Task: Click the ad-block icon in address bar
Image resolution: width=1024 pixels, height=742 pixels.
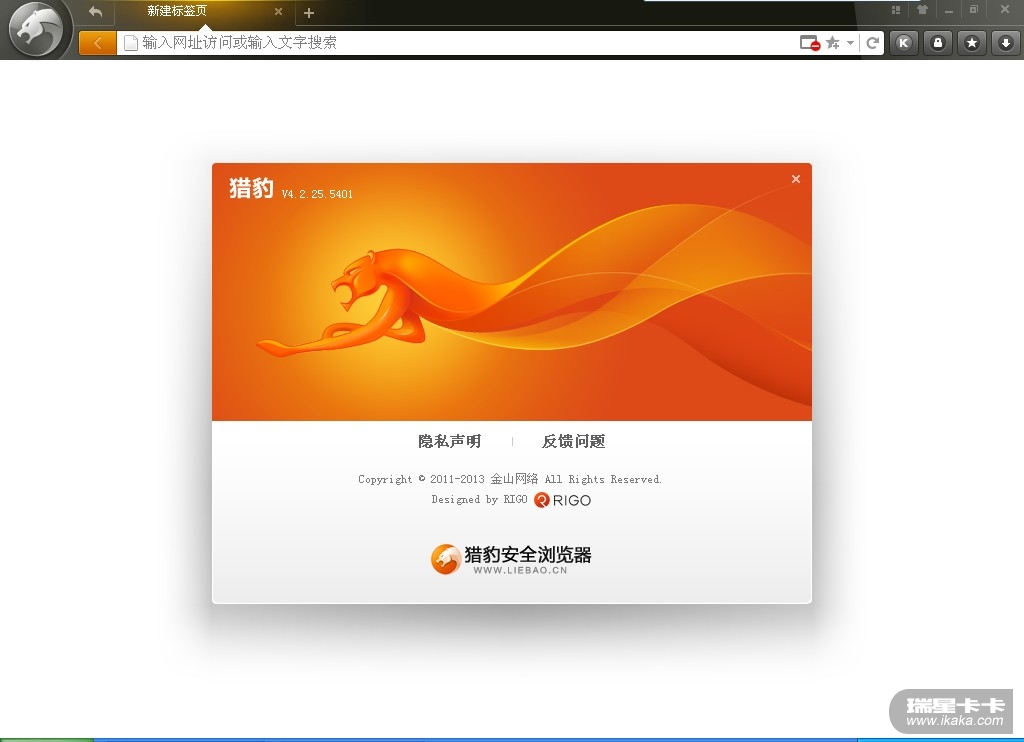Action: (x=810, y=43)
